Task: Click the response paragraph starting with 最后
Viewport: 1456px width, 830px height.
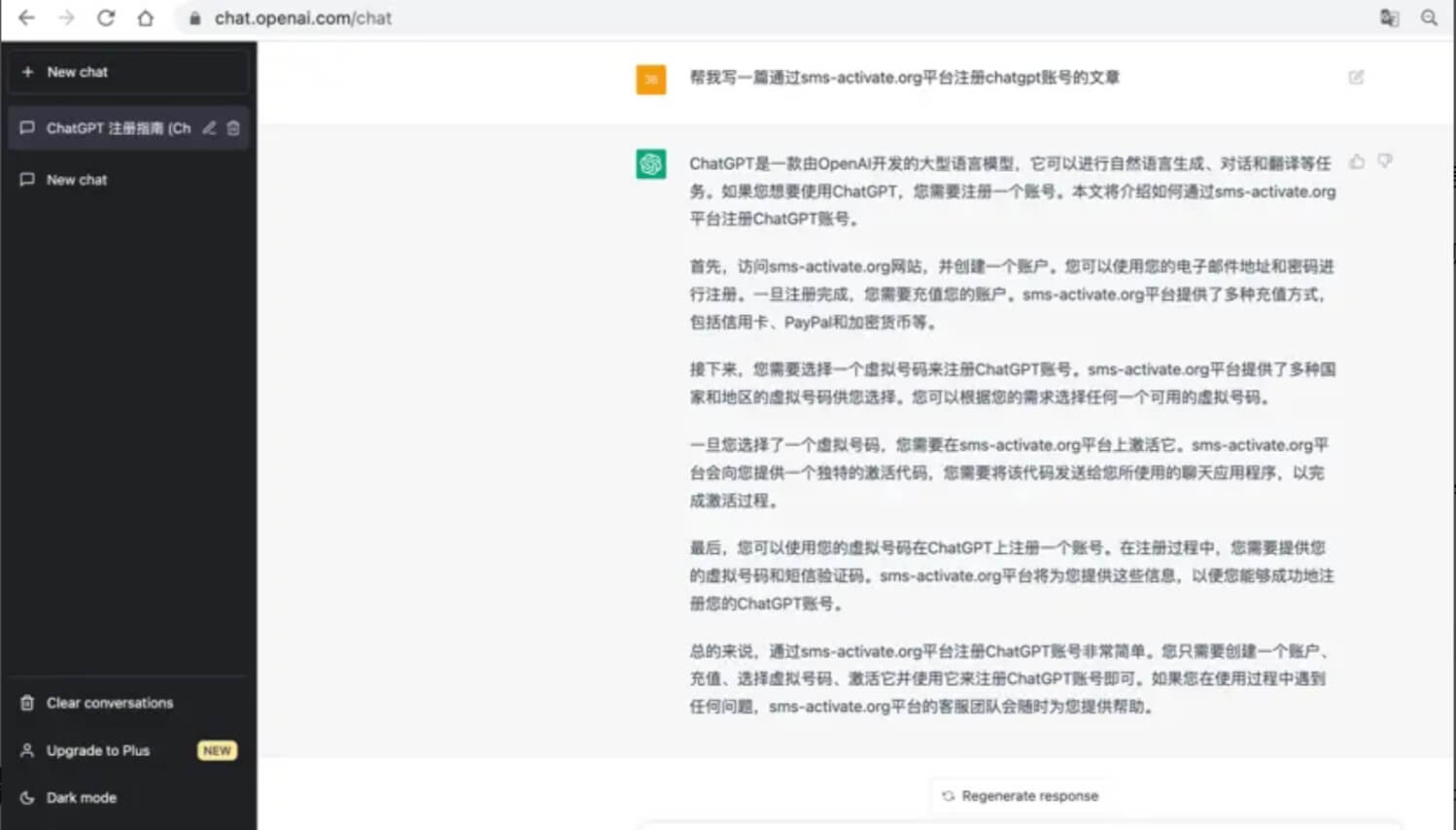Action: pyautogui.click(x=1012, y=575)
